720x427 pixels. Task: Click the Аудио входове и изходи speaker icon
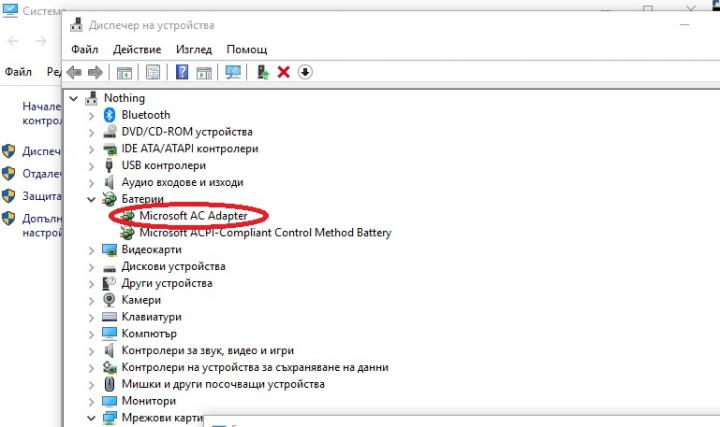(x=109, y=182)
